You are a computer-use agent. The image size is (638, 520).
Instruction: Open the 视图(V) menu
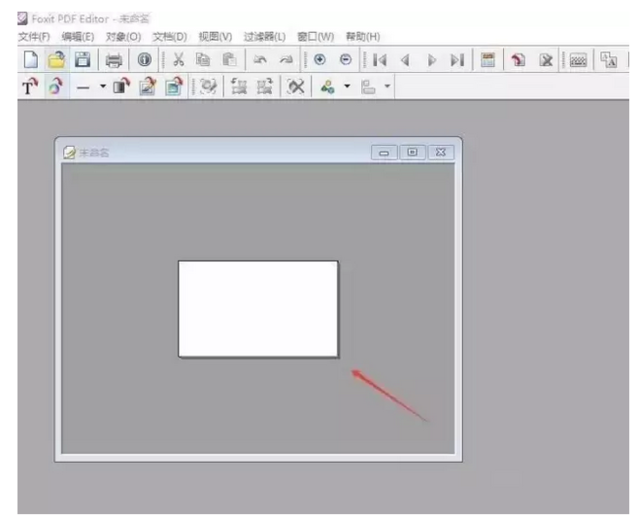(x=214, y=37)
